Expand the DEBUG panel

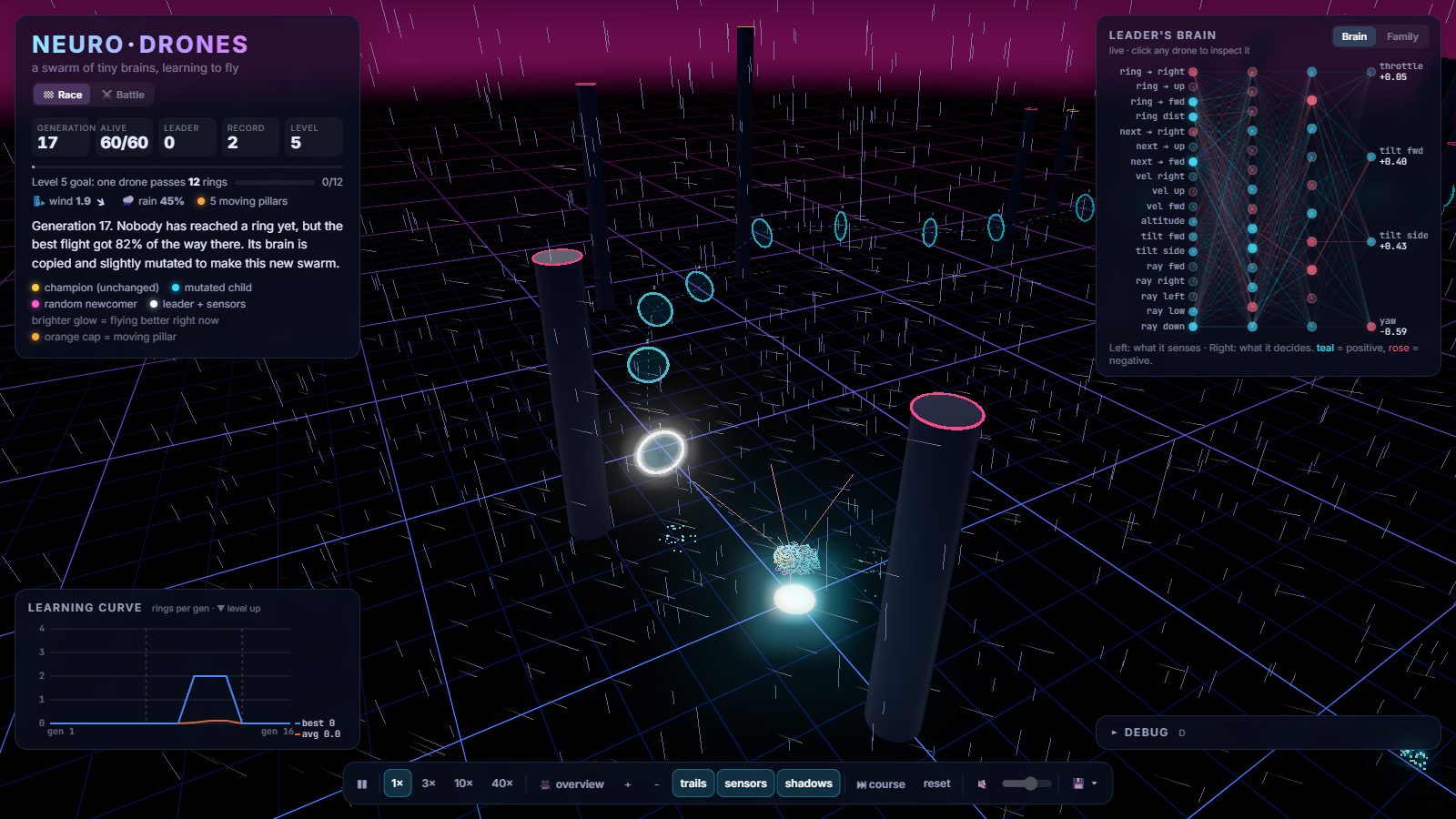point(1269,733)
